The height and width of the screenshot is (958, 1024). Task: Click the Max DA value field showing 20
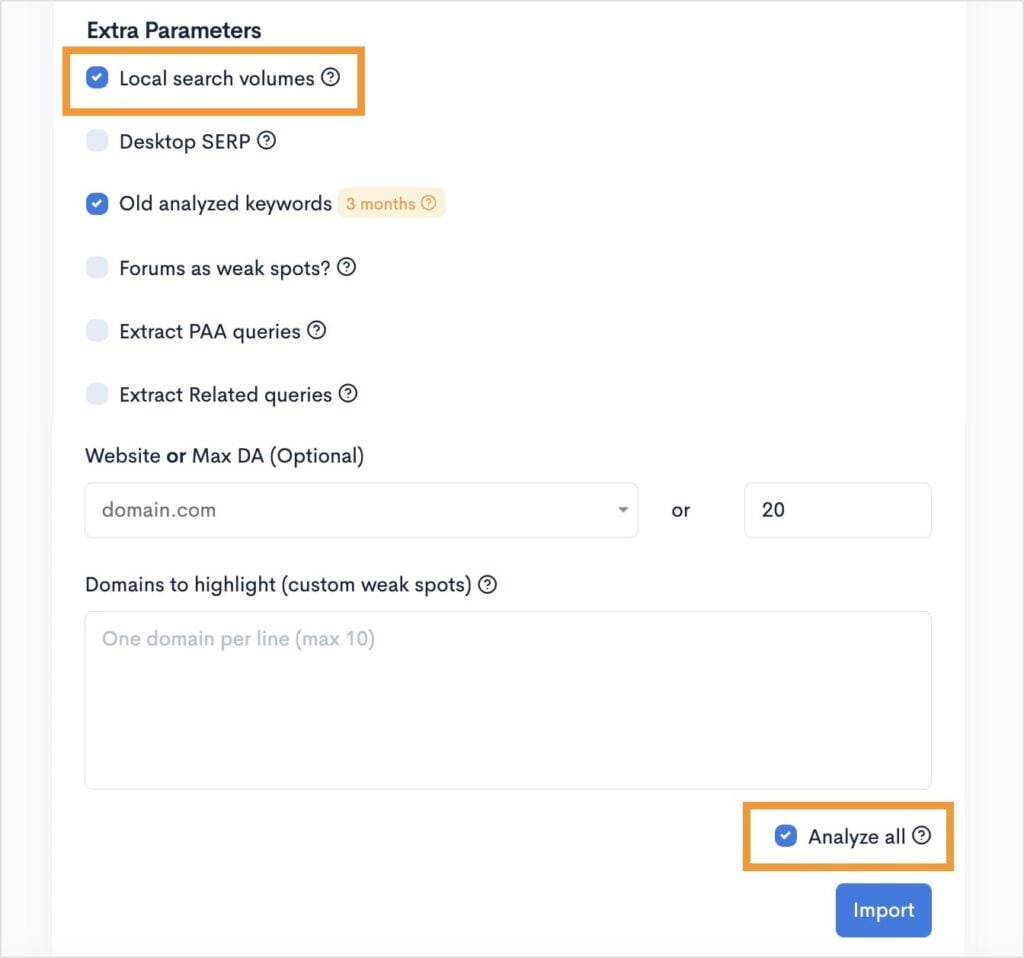[837, 510]
